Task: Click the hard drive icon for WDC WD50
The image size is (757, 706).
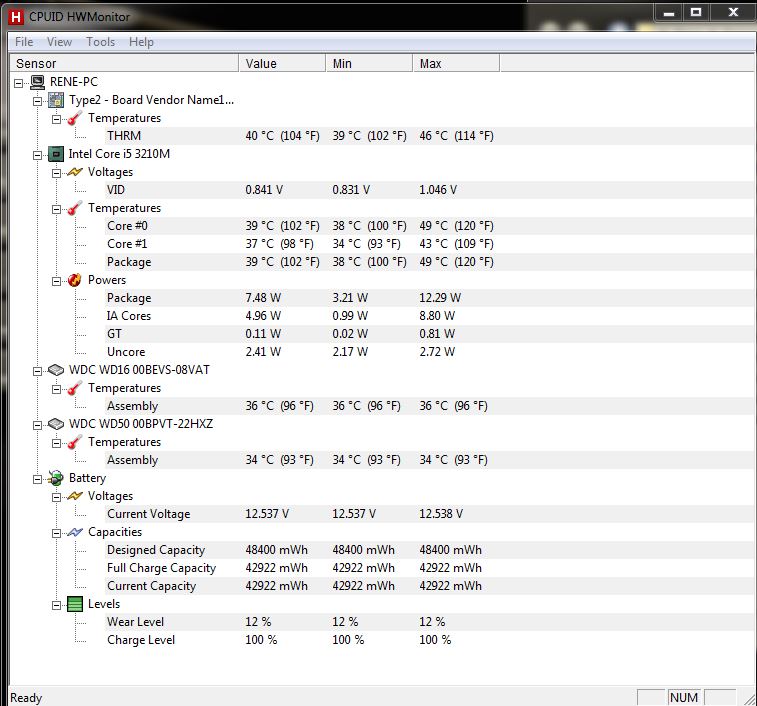Action: [56, 424]
